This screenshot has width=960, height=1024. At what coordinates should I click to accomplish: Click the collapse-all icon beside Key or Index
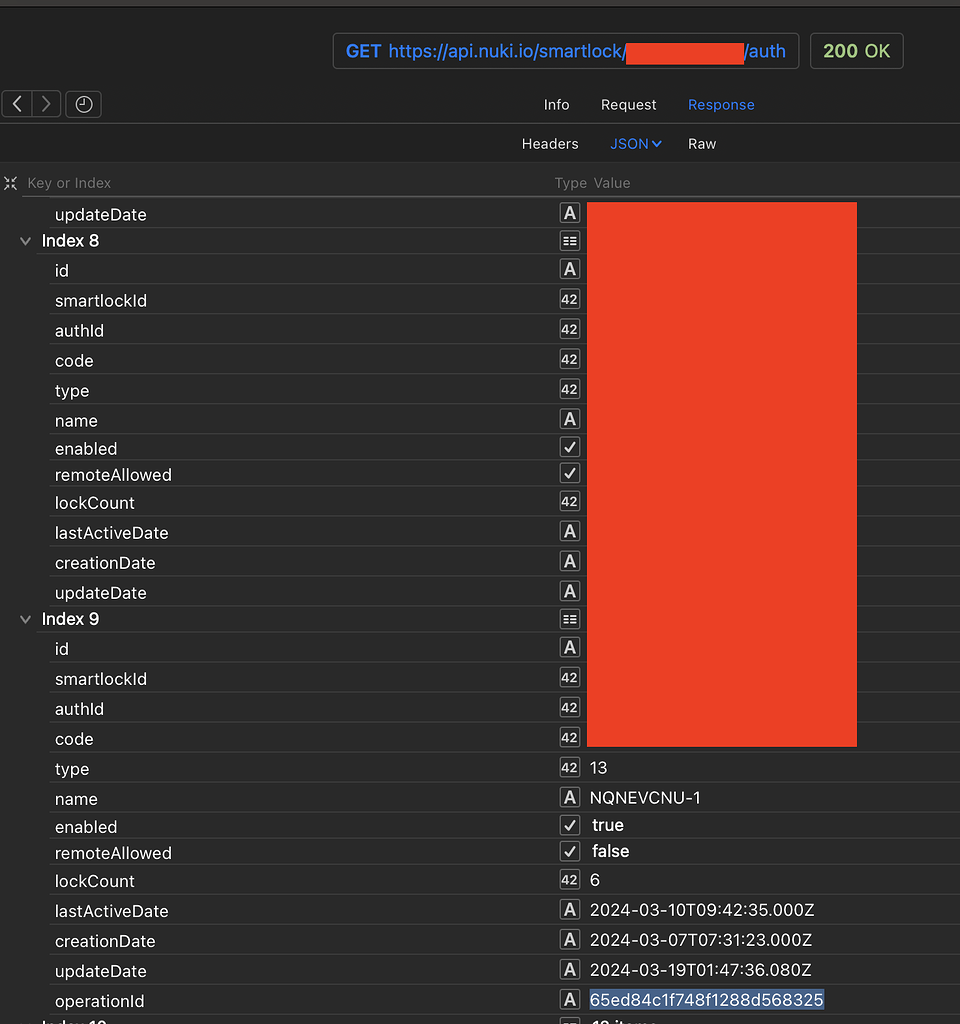[10, 183]
